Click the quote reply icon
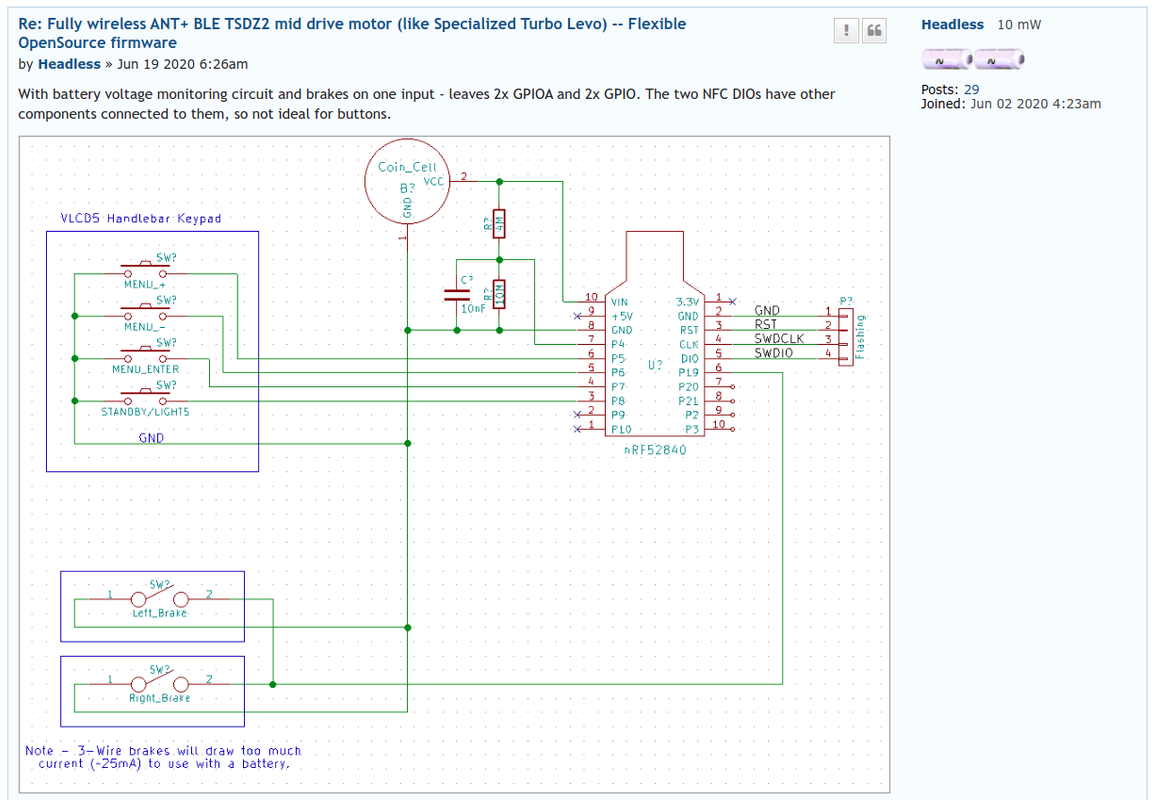The width and height of the screenshot is (1154, 800). click(874, 30)
